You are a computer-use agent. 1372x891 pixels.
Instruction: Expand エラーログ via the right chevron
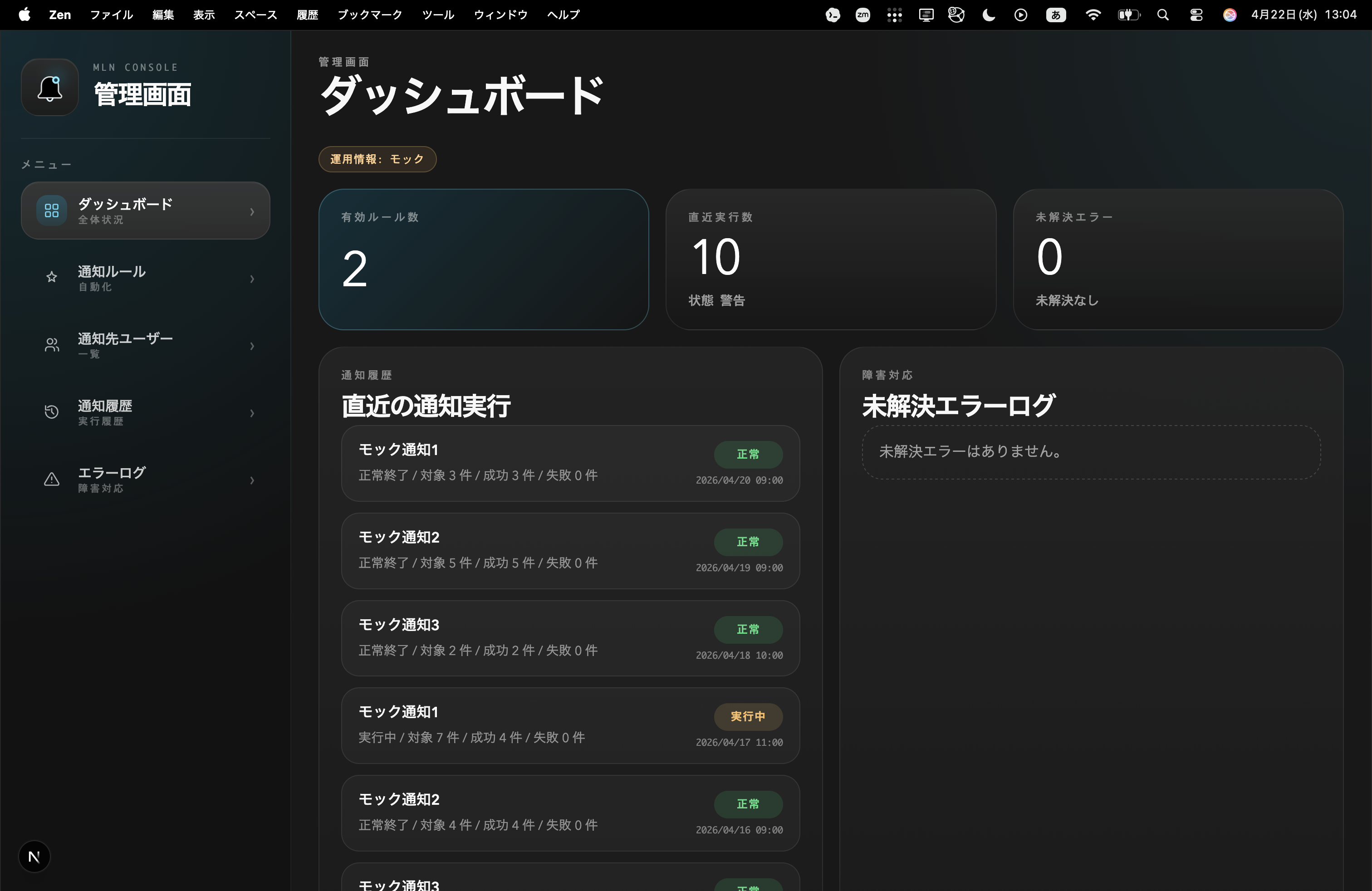[x=252, y=480]
